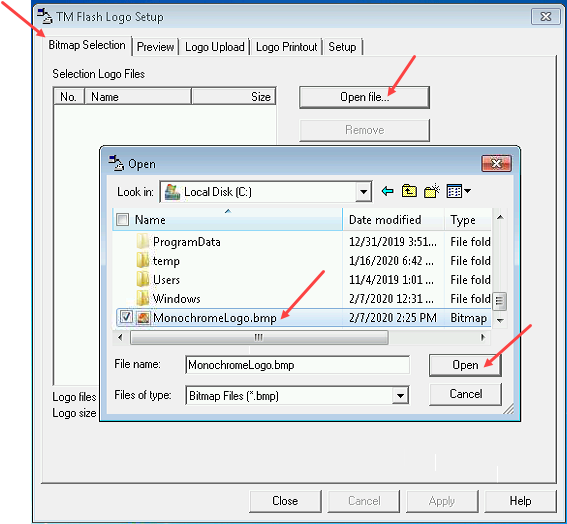Click the file list scroll up arrow
The height and width of the screenshot is (524, 567).
[x=500, y=217]
